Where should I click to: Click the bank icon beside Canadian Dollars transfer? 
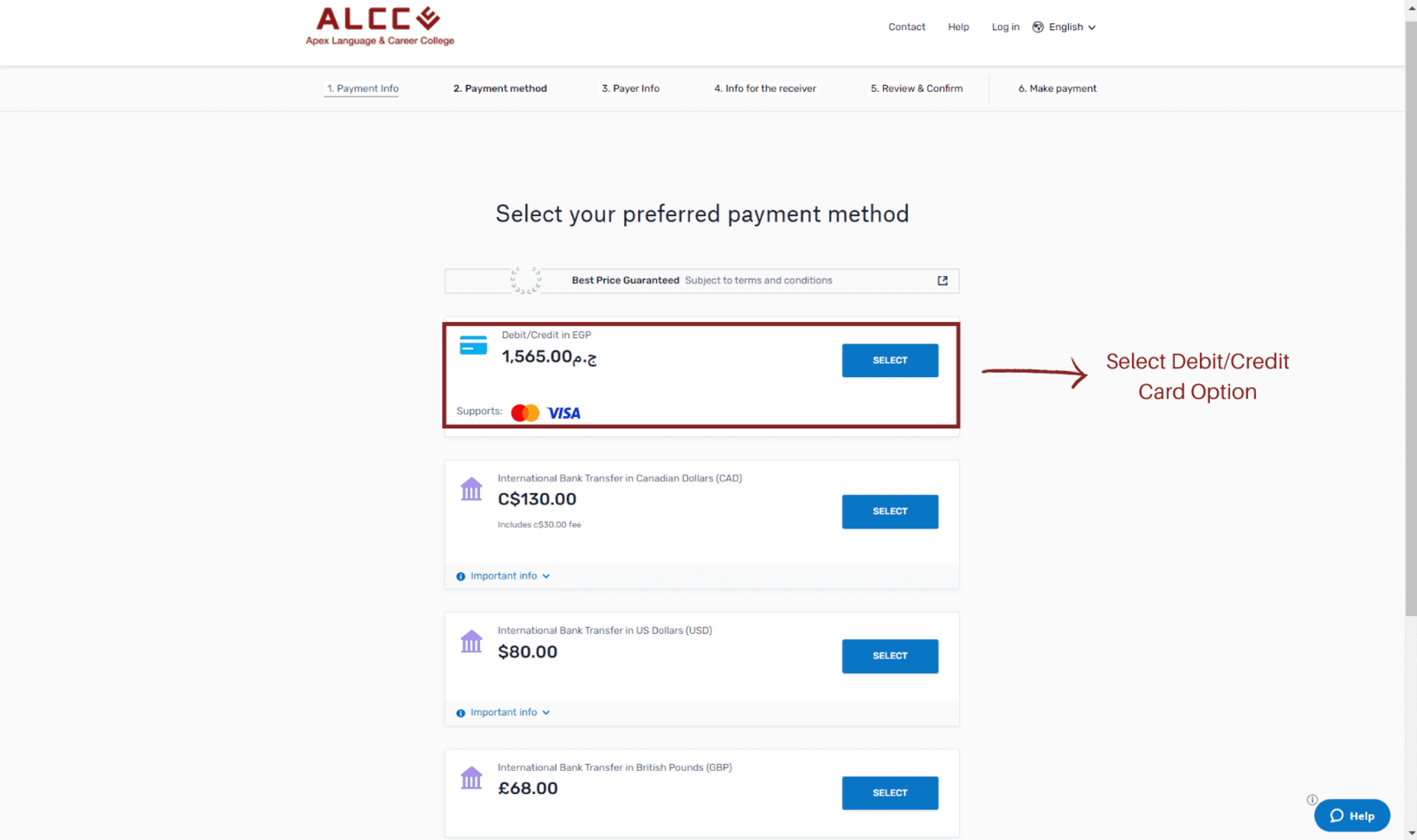point(471,489)
